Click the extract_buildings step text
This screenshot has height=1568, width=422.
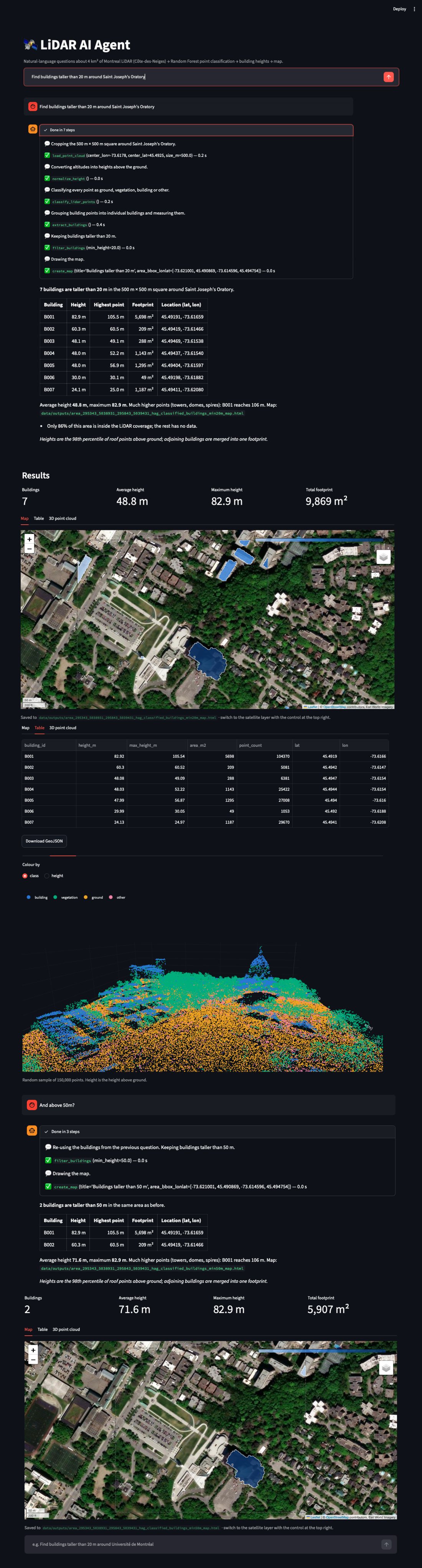click(78, 225)
